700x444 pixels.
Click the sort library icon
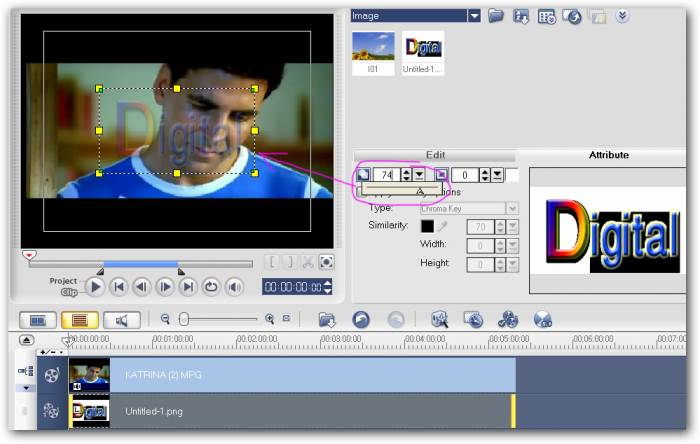[521, 17]
